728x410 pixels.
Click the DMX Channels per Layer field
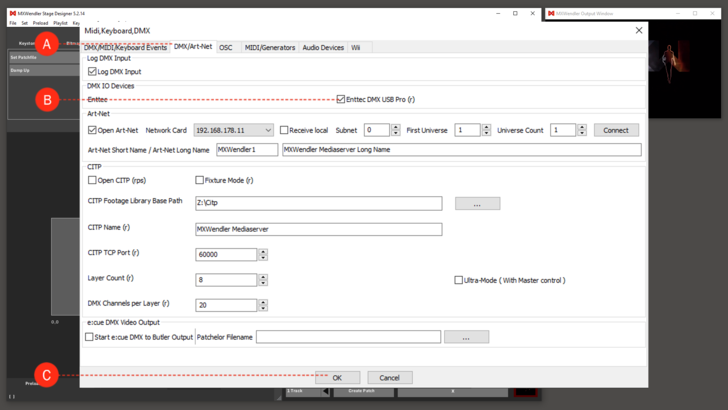(x=226, y=305)
